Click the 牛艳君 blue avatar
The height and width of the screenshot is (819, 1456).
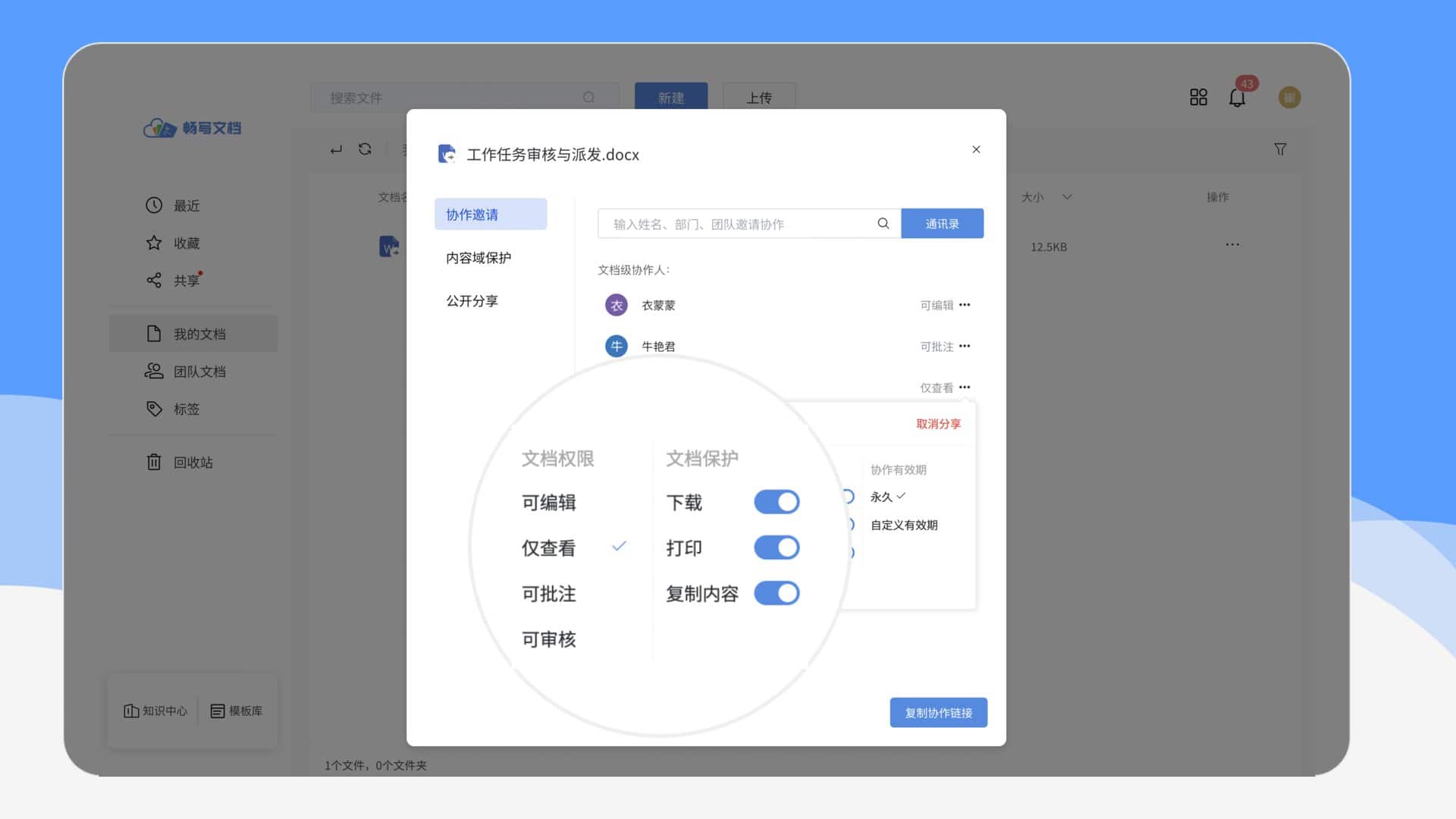pyautogui.click(x=616, y=346)
